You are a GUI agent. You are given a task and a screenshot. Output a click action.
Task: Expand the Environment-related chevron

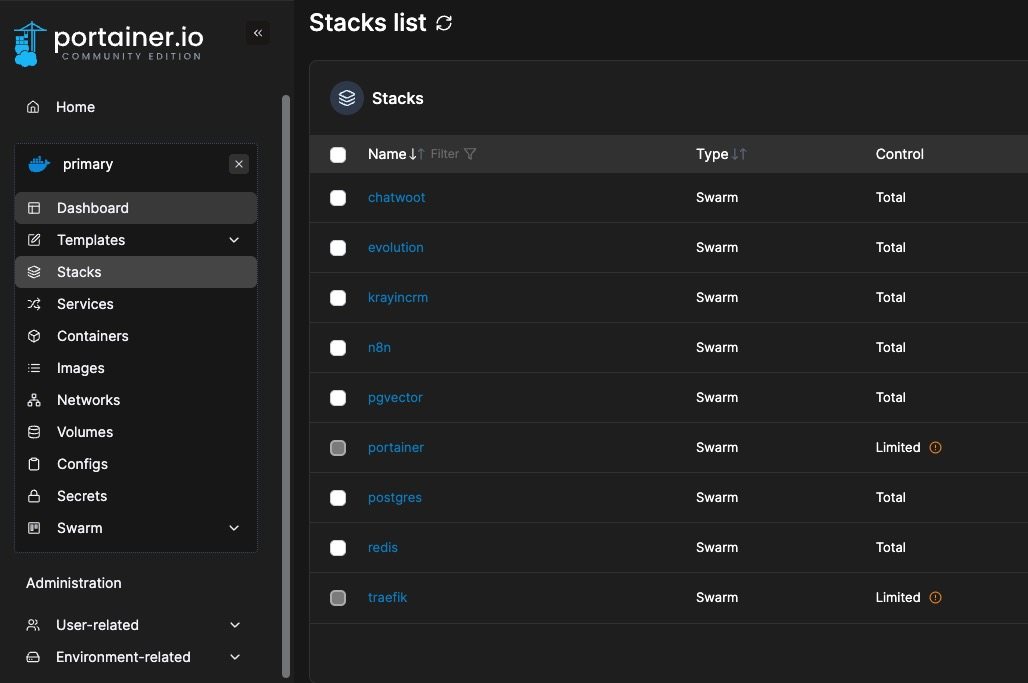[x=235, y=657]
